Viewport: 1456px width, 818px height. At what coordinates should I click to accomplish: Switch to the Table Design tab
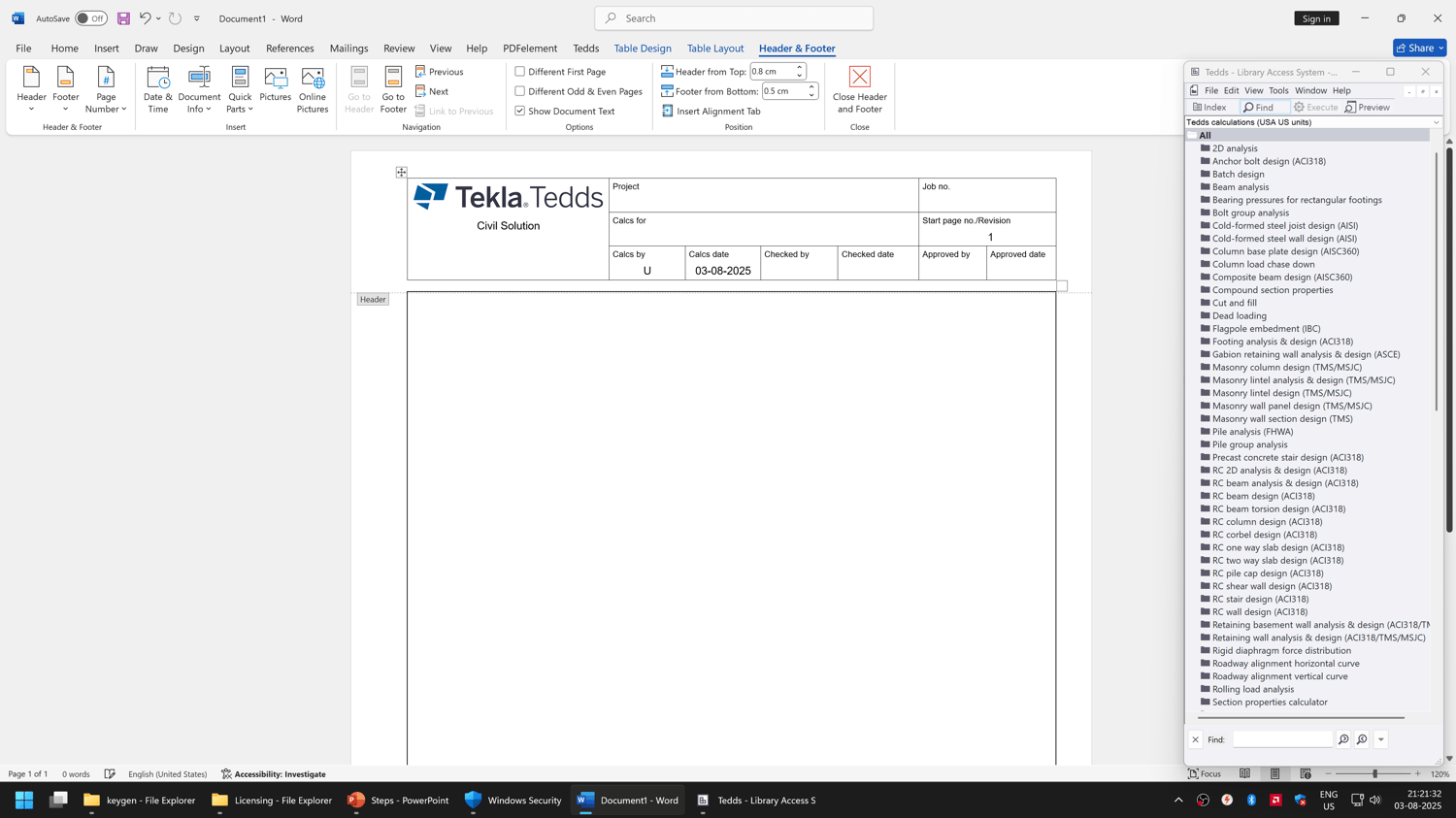[643, 49]
